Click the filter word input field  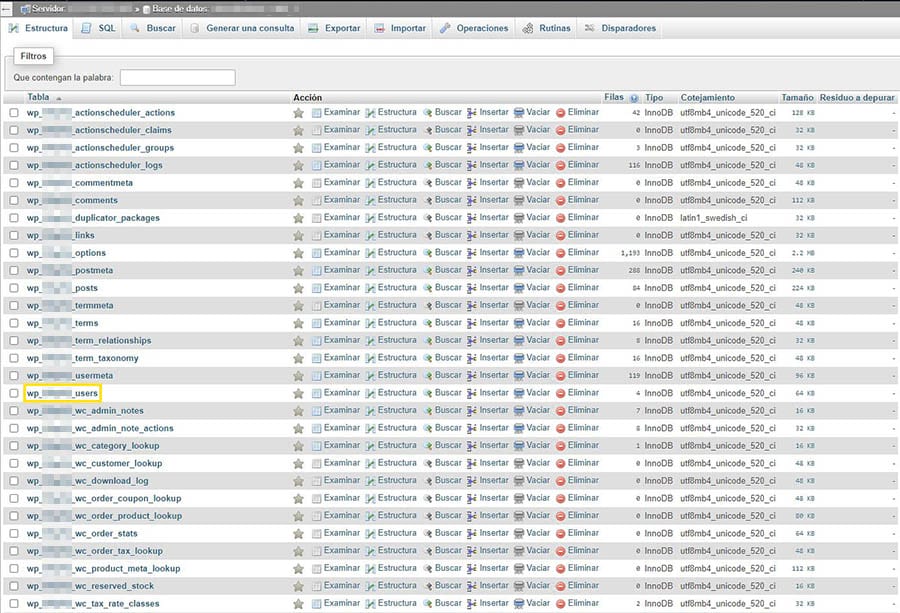tap(177, 77)
